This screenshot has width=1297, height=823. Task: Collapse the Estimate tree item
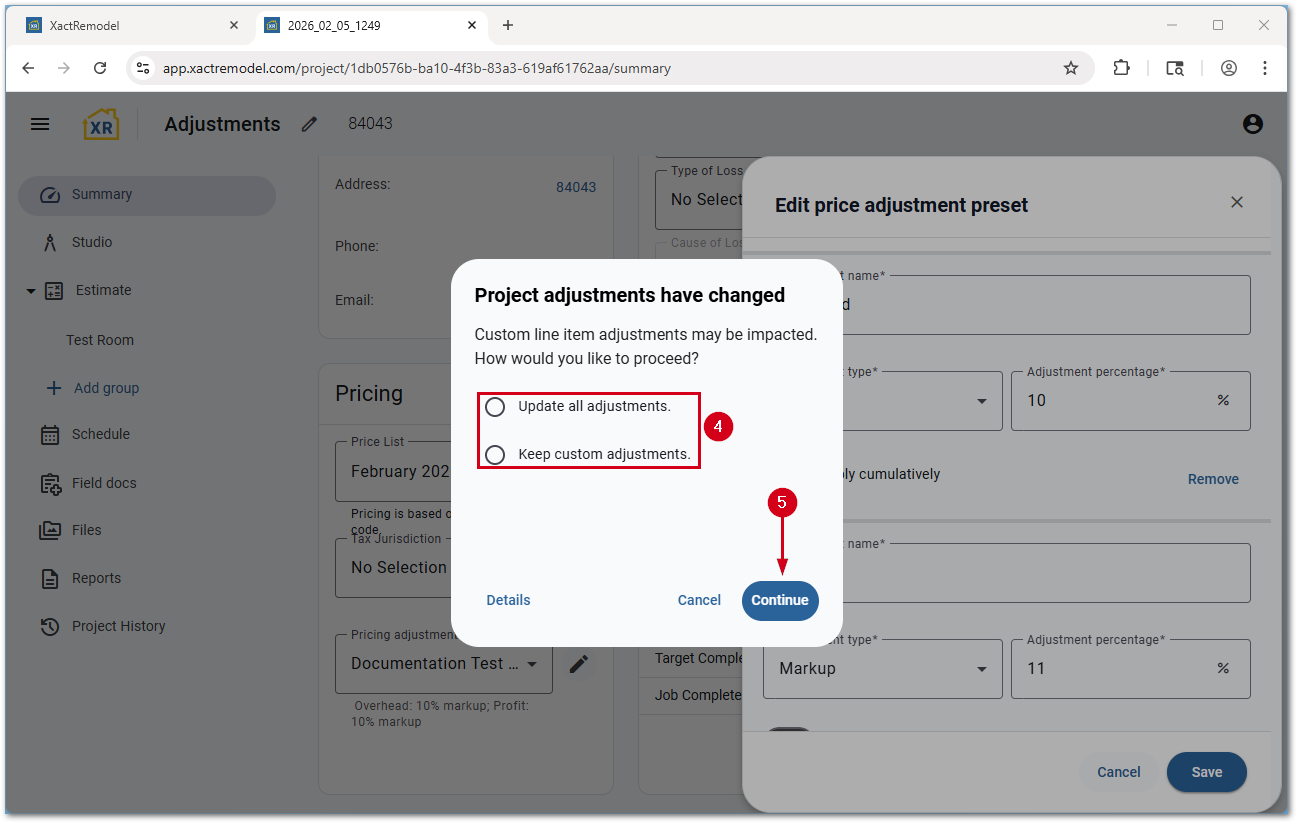click(x=30, y=290)
